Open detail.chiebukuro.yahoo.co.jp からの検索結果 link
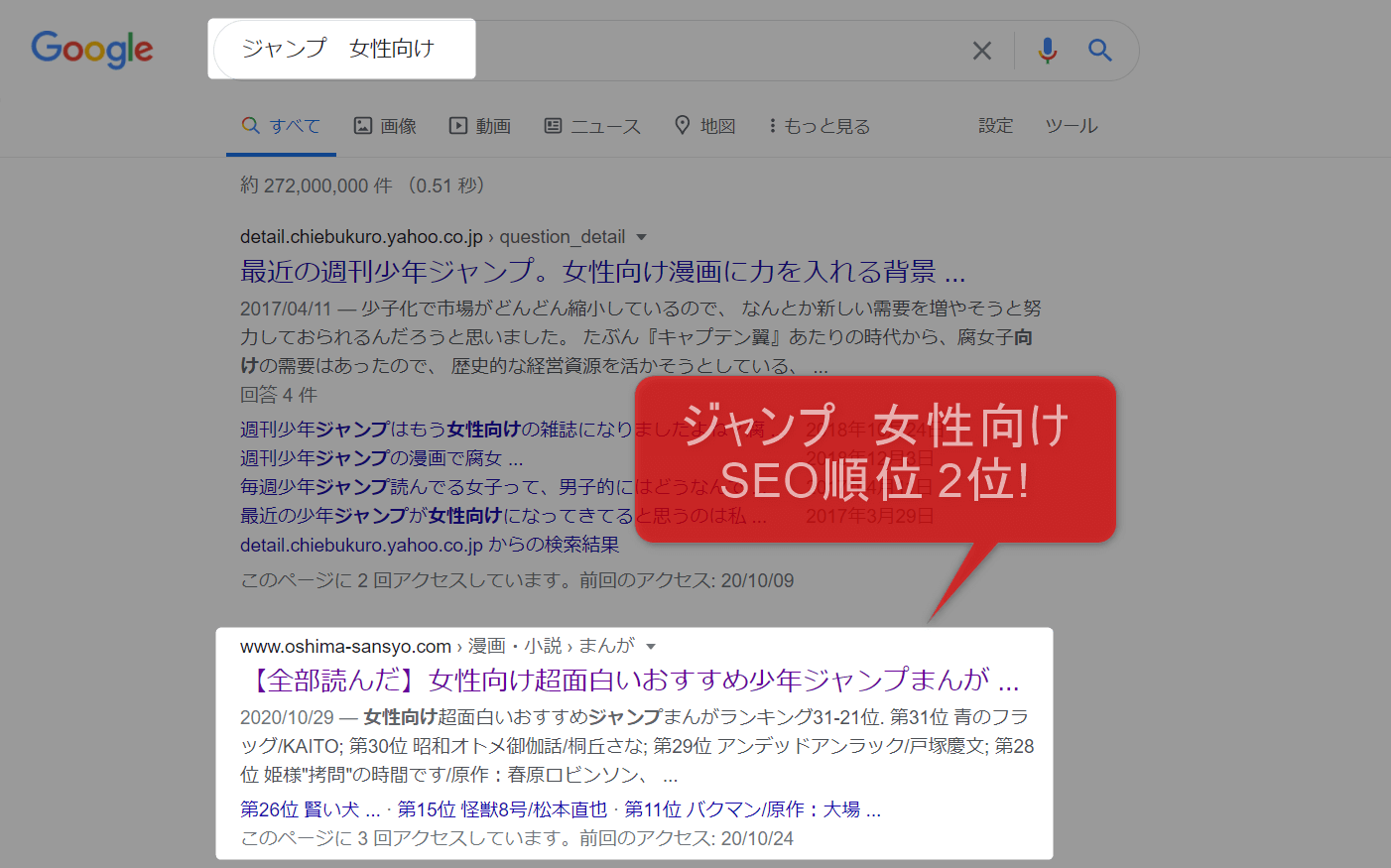The height and width of the screenshot is (868, 1391). [x=430, y=545]
